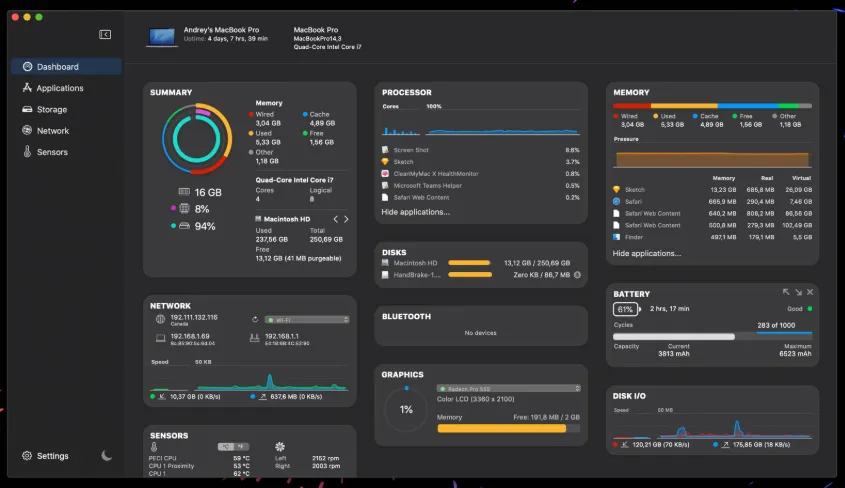
Task: Move Battery panel with down-right arrow
Action: pos(798,292)
